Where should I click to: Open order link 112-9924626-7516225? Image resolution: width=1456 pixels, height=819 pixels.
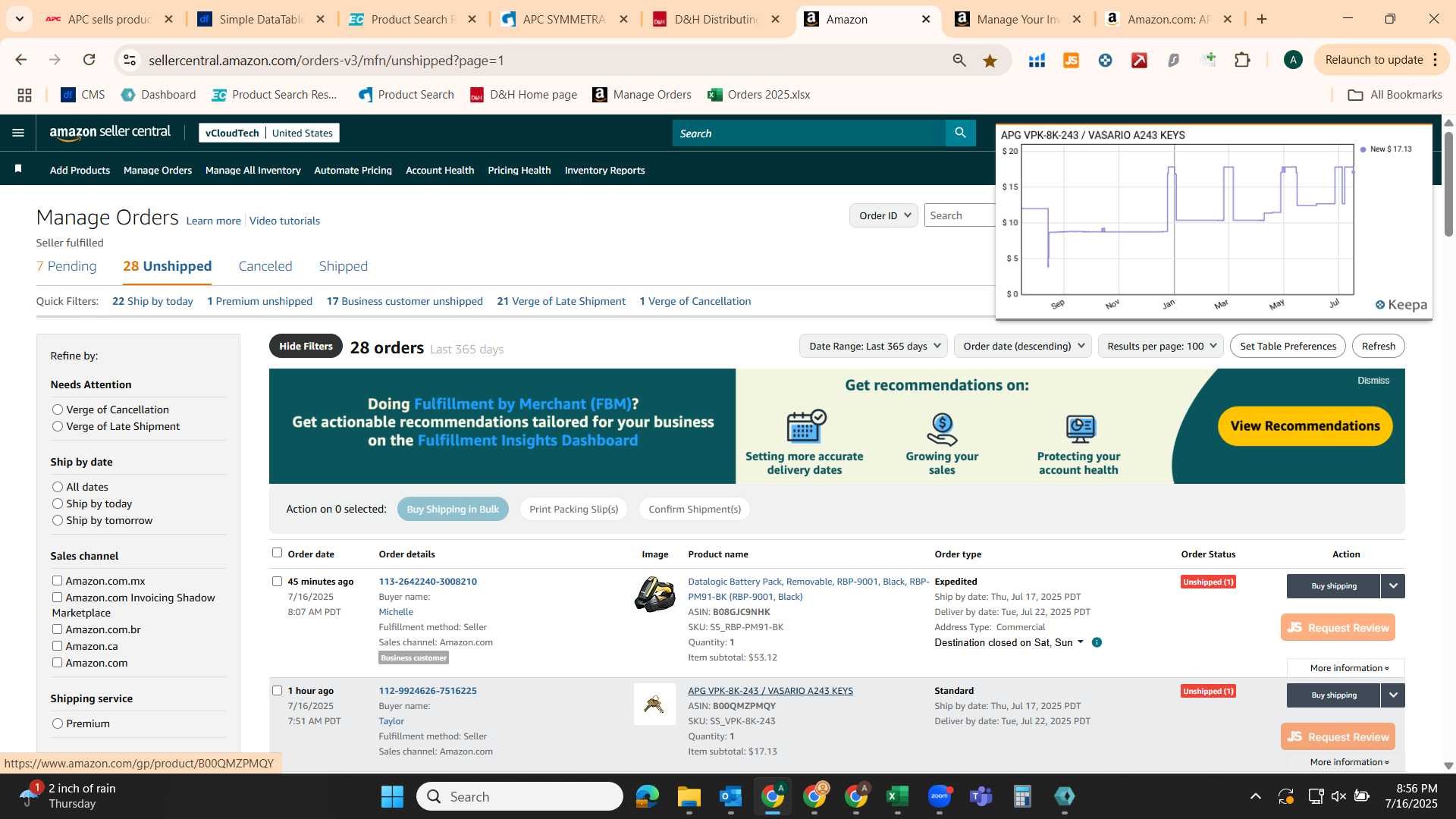[428, 691]
